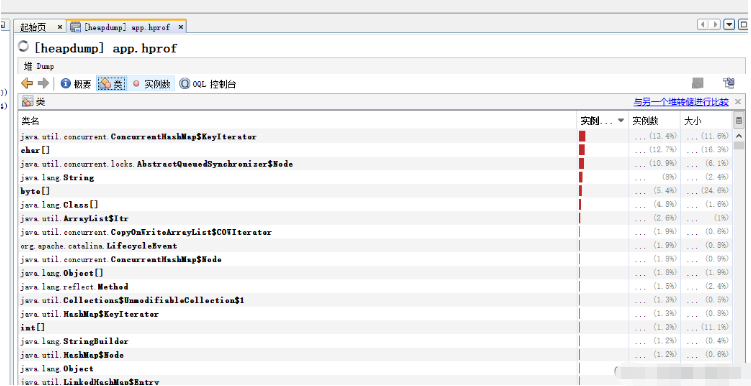The width and height of the screenshot is (751, 386).
Task: Click the red bar for char[] row
Action: (582, 150)
